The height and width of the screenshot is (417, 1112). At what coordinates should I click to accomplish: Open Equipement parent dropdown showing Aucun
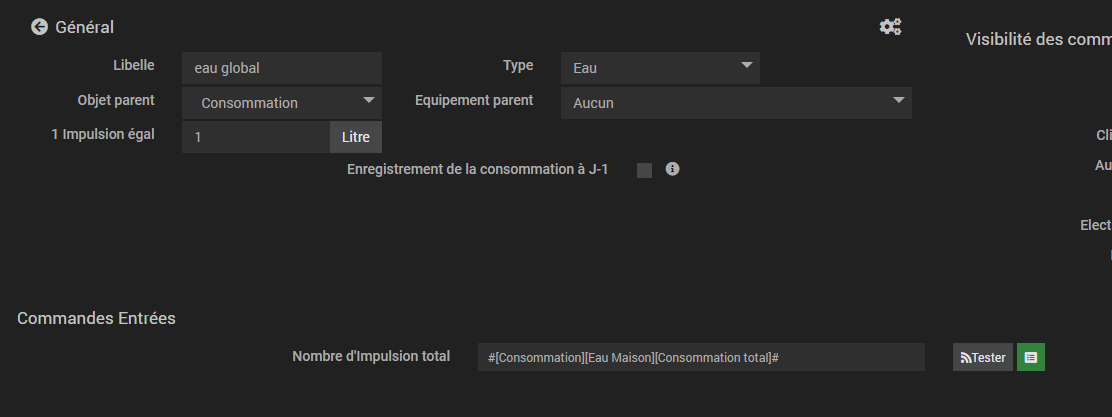click(736, 102)
